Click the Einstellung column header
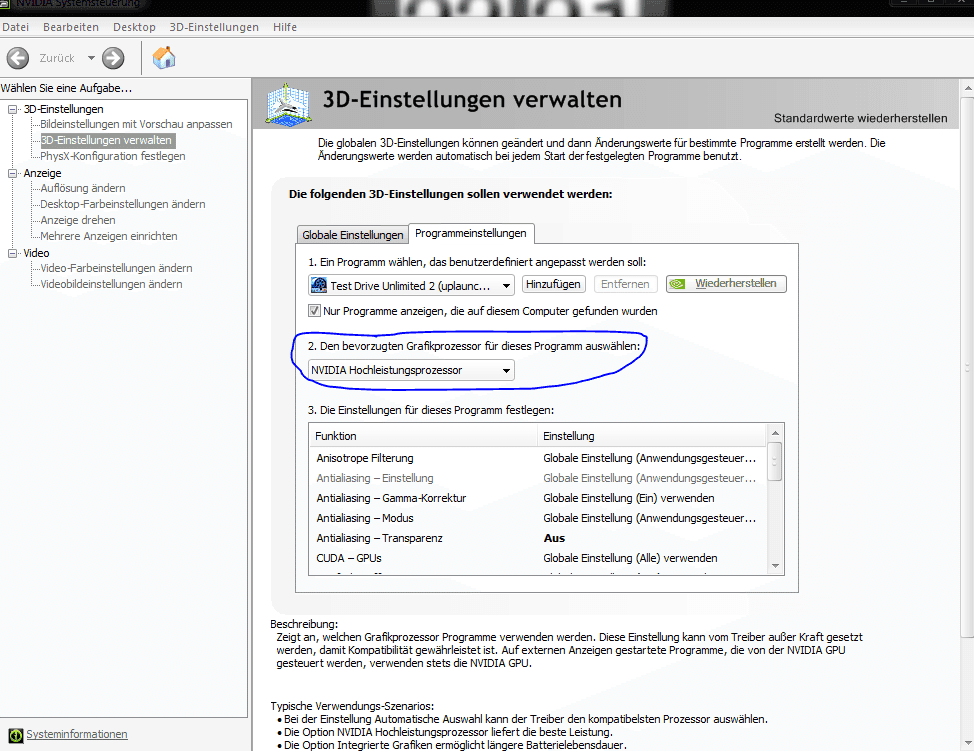974x751 pixels. pos(652,436)
